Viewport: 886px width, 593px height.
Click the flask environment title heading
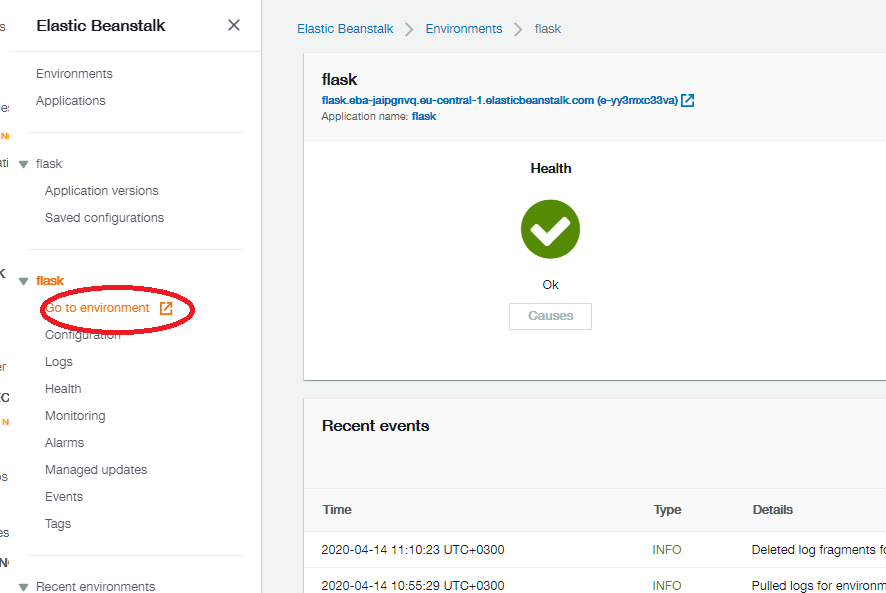pos(340,80)
